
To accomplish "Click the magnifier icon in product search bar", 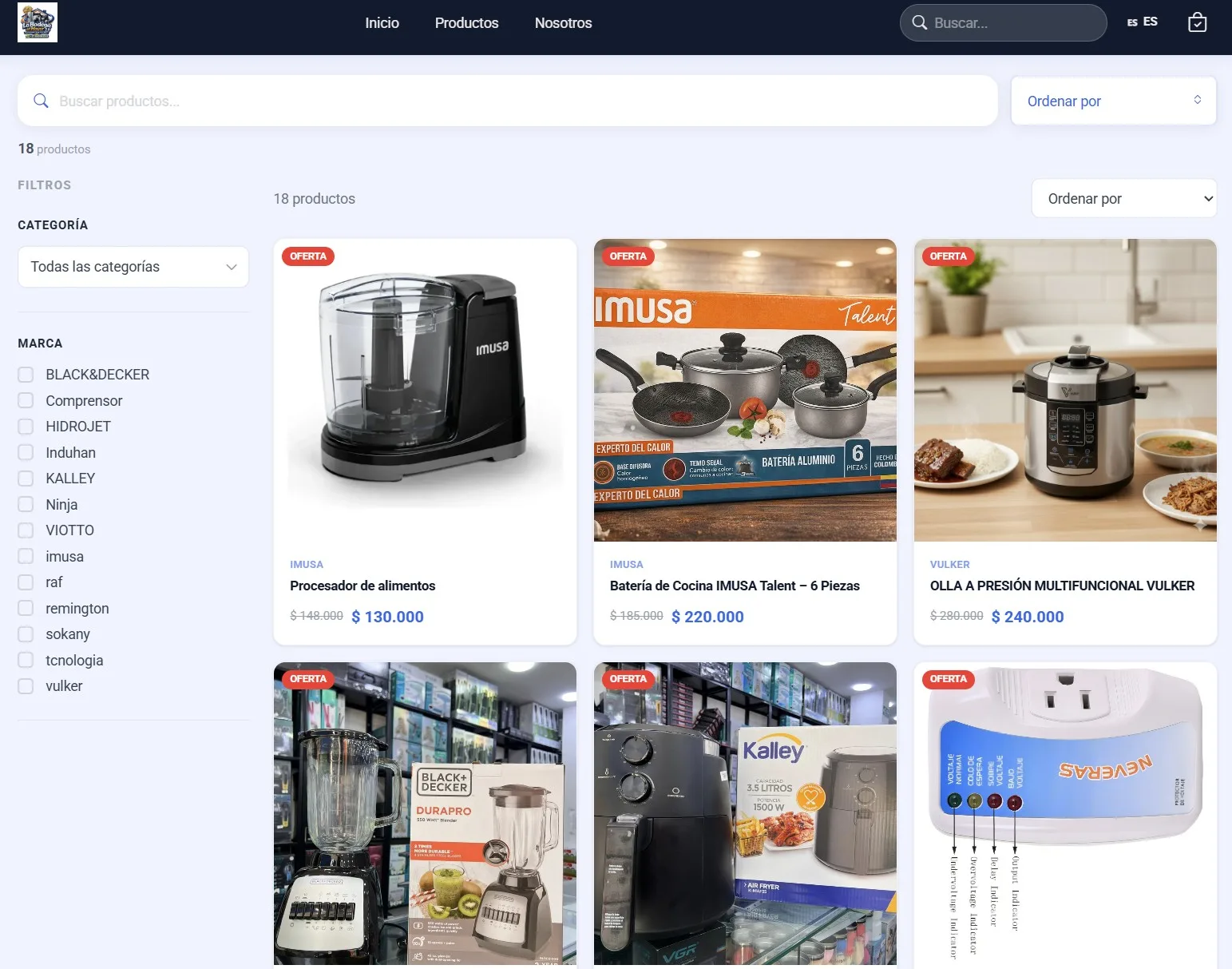I will click(x=41, y=101).
